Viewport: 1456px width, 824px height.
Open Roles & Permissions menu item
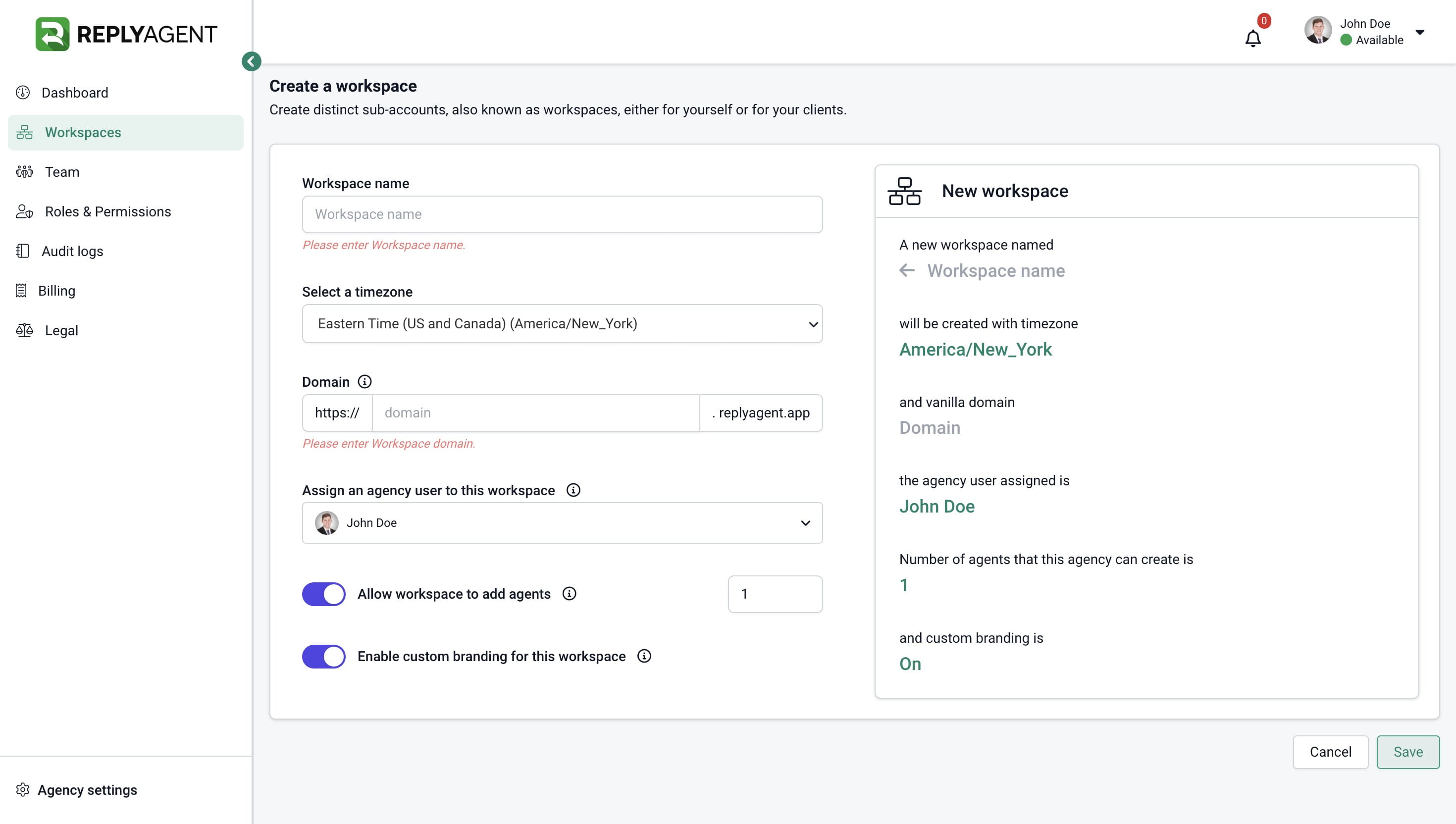pyautogui.click(x=107, y=211)
